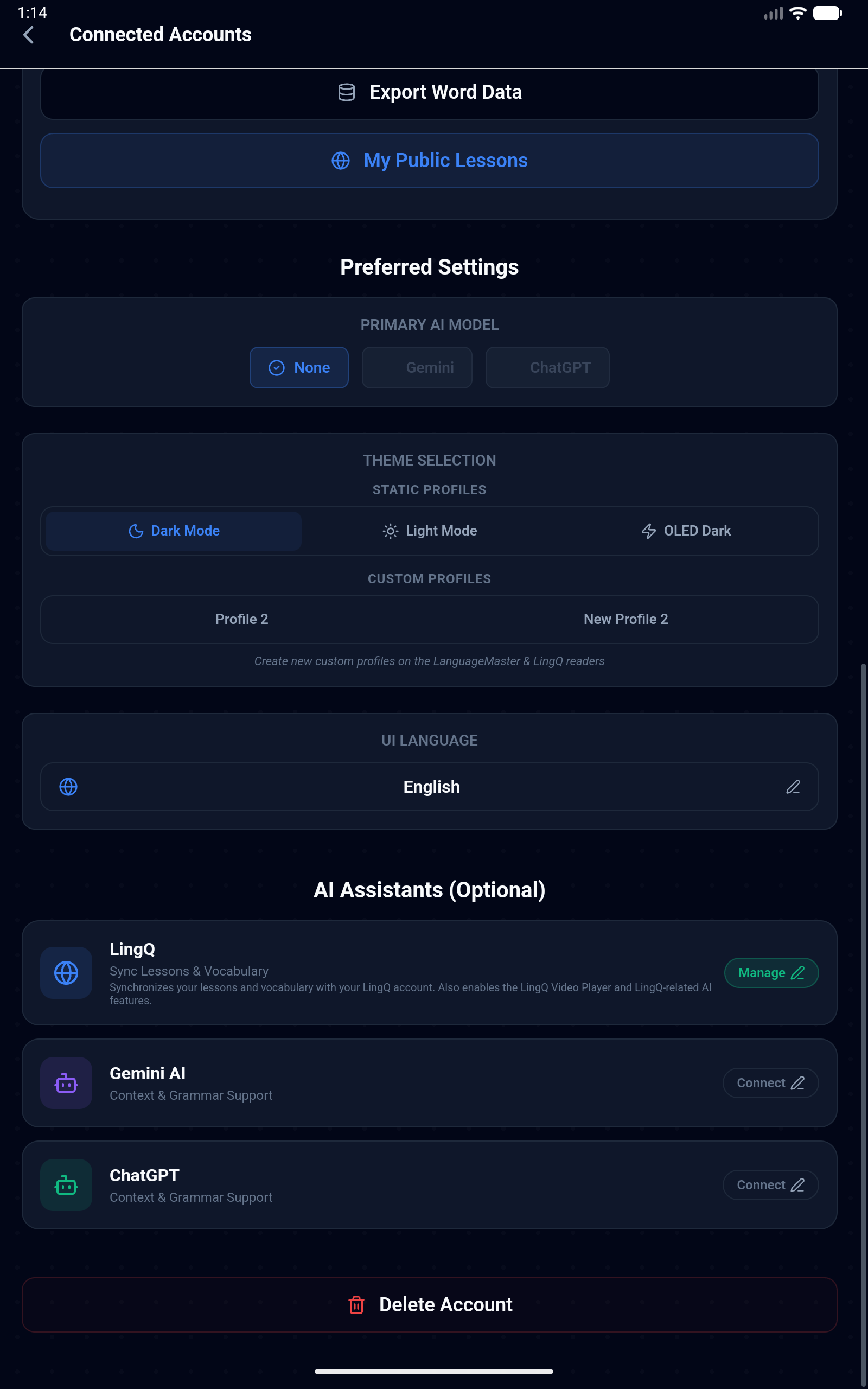Click the LingQ globe icon tile
Screen dimensions: 868x1389
pos(66,973)
